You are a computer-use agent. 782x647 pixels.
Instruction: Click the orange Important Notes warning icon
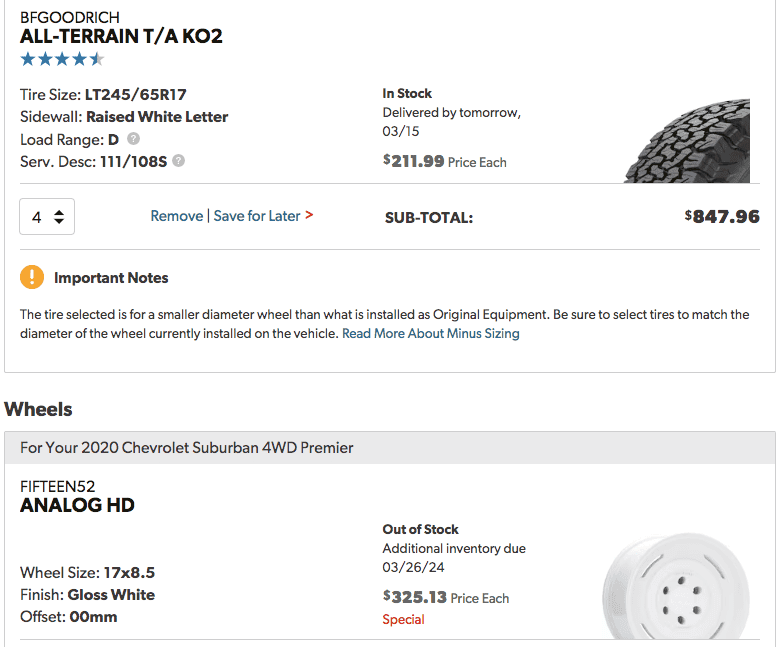coord(32,277)
